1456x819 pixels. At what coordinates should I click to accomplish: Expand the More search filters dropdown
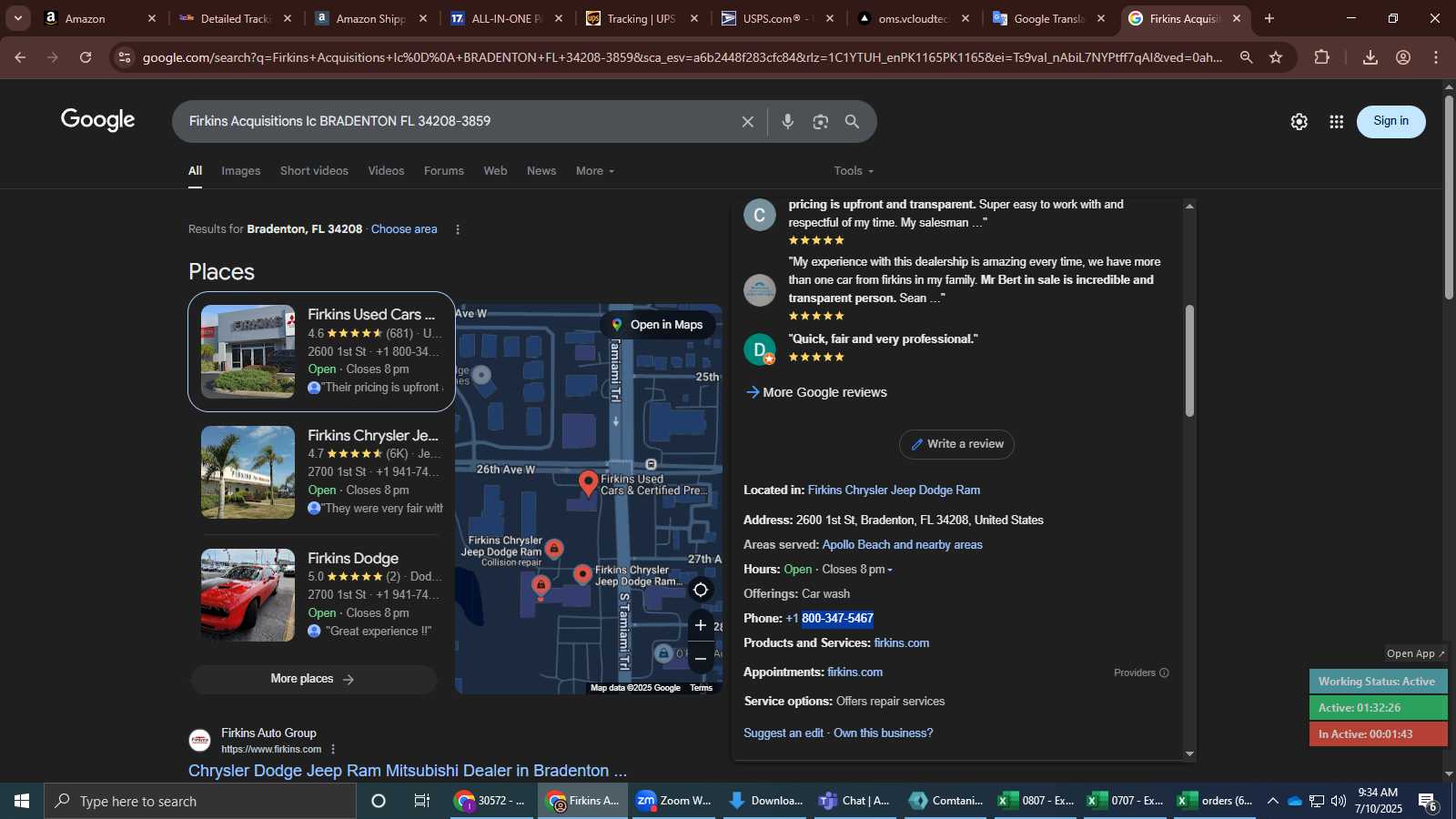(595, 171)
